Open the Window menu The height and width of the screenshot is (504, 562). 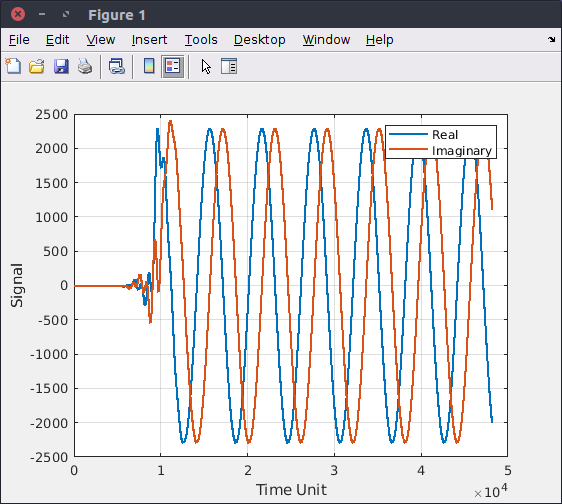click(x=327, y=40)
